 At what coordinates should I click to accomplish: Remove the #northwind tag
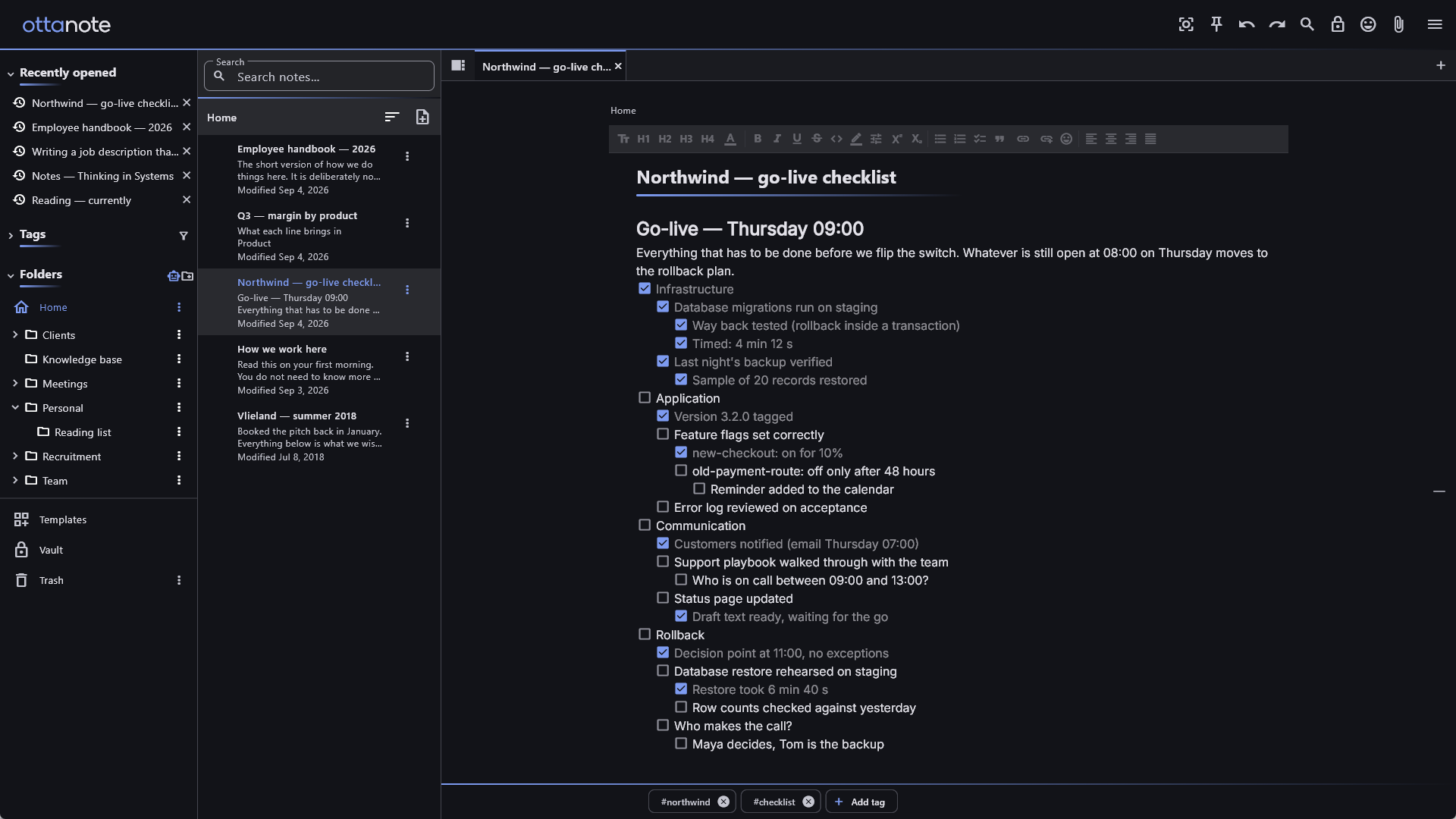723,802
